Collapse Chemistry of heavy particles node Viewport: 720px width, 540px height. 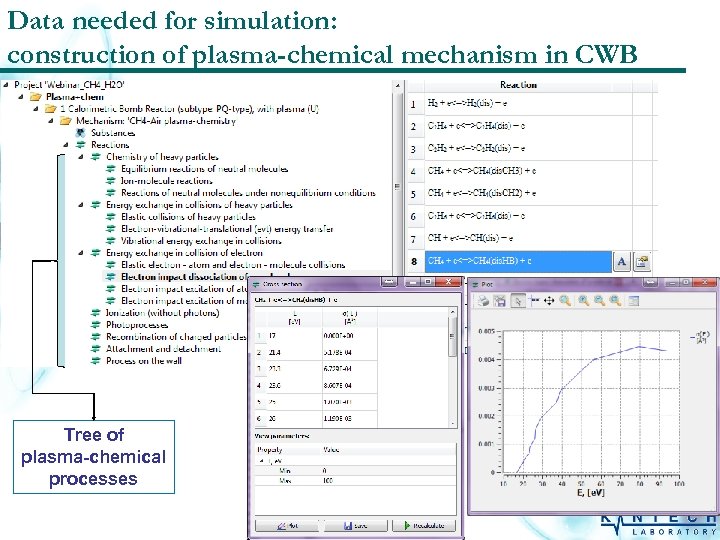81,157
